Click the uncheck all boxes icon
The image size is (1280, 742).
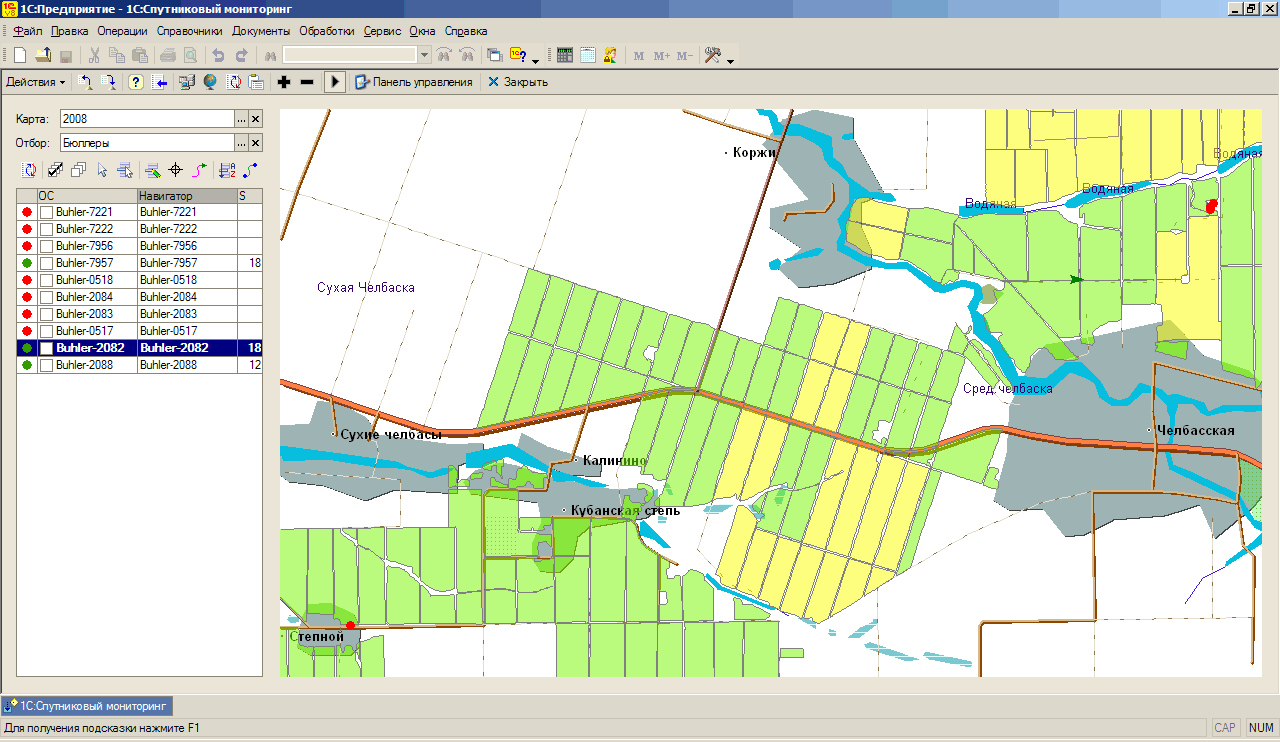coord(79,170)
